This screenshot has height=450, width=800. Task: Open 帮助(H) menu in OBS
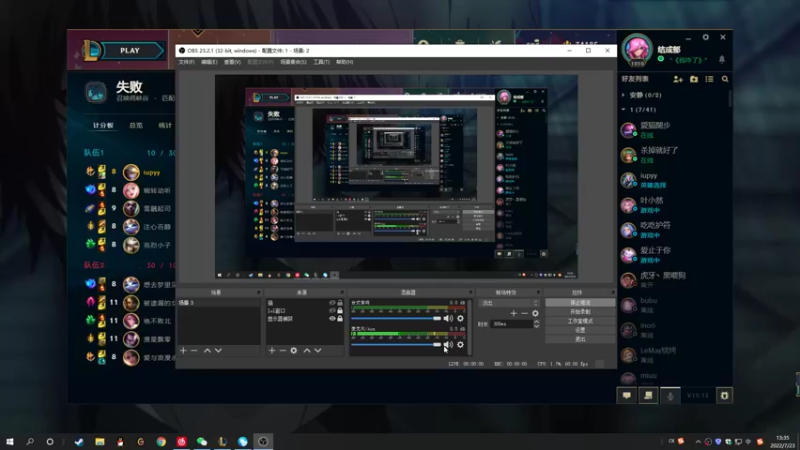[x=344, y=62]
